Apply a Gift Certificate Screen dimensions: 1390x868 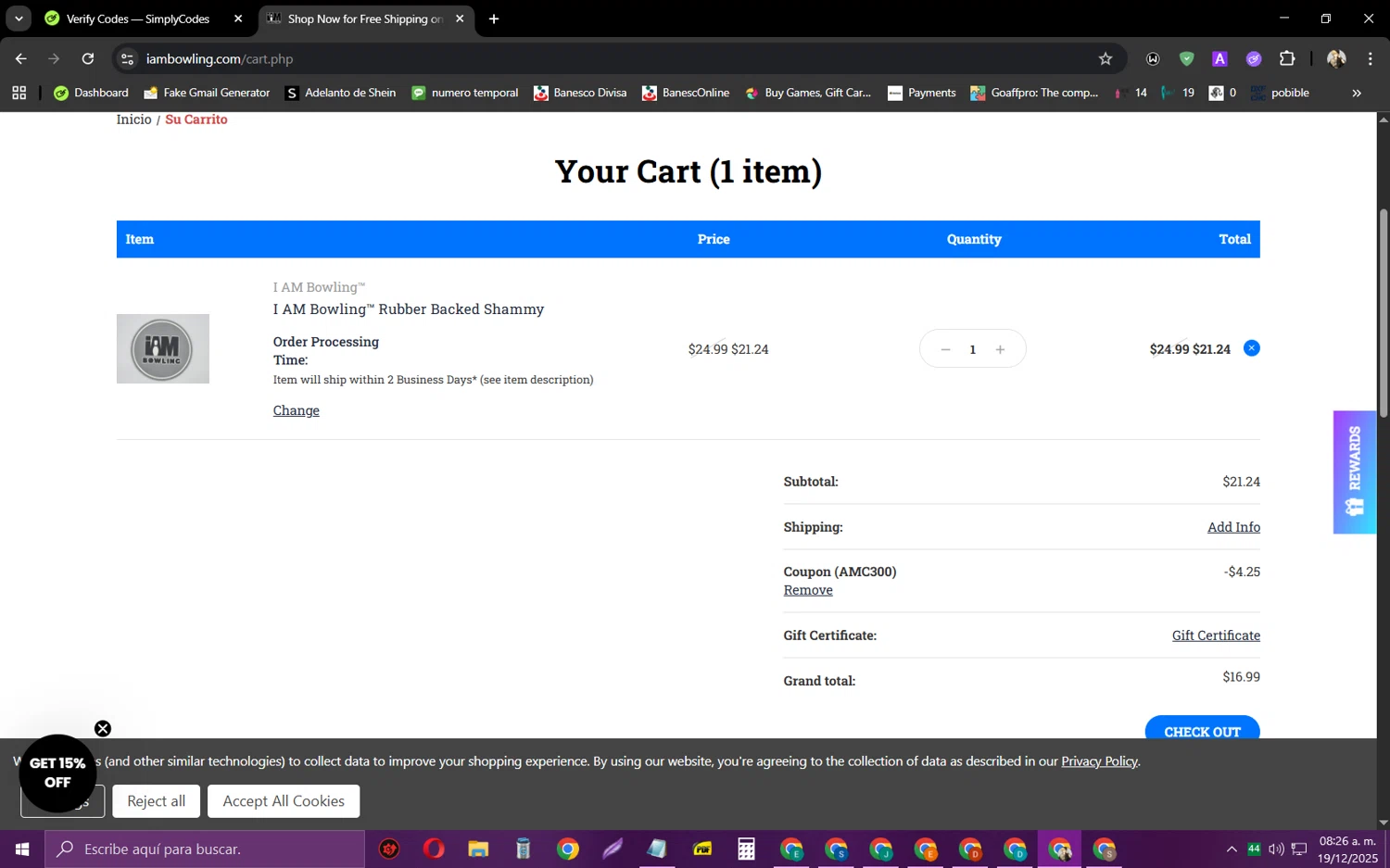1216,635
